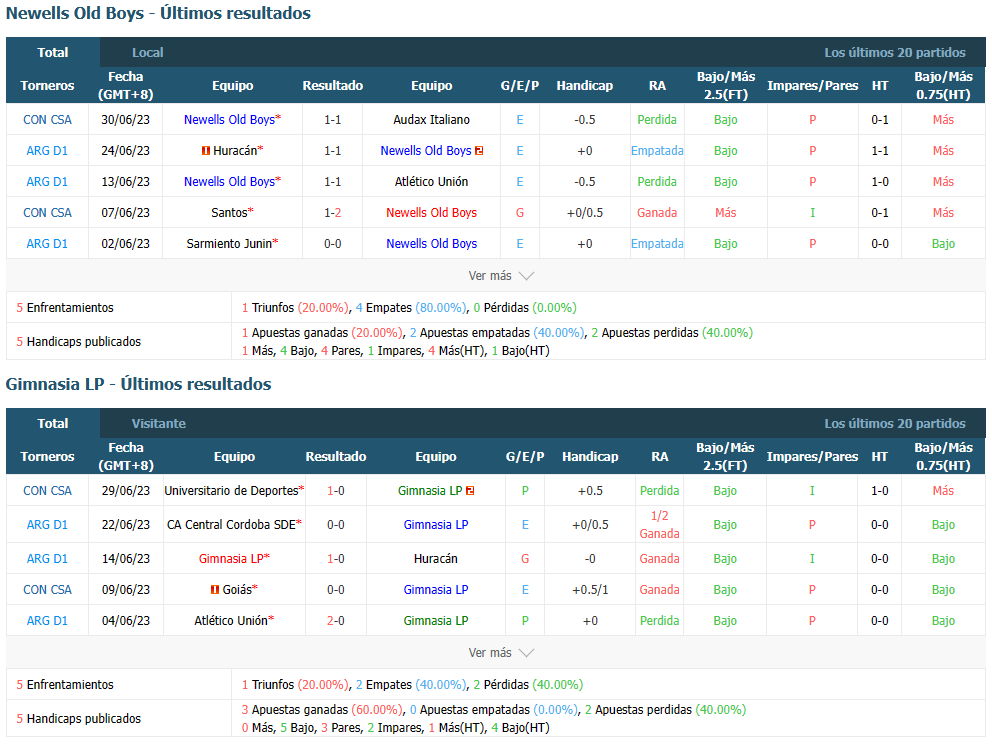Click Sarmiento Junin team name
The width and height of the screenshot is (992, 744).
(229, 244)
